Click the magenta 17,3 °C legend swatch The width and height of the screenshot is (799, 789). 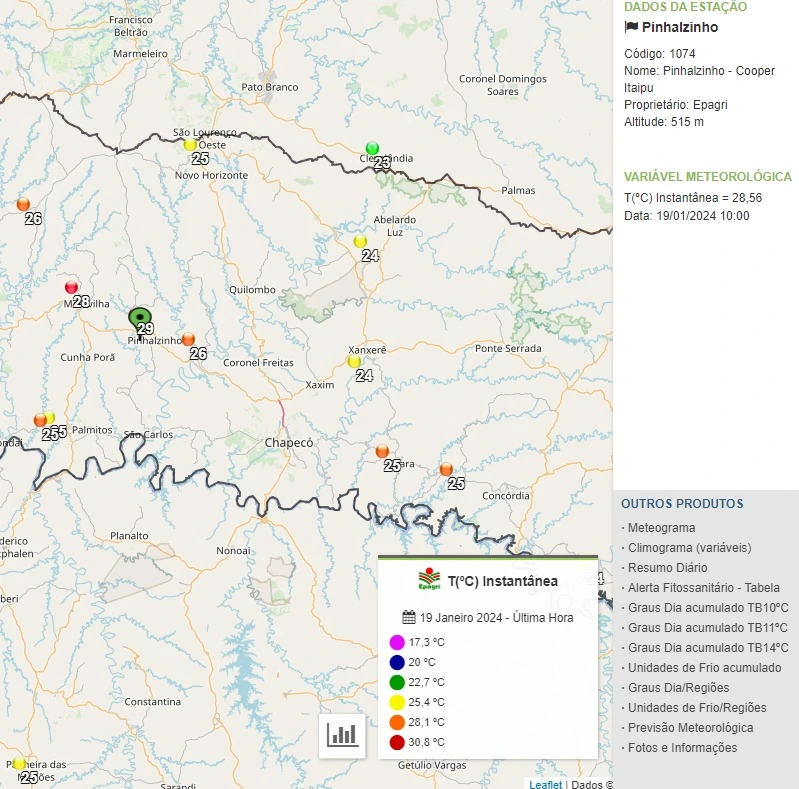tap(397, 642)
